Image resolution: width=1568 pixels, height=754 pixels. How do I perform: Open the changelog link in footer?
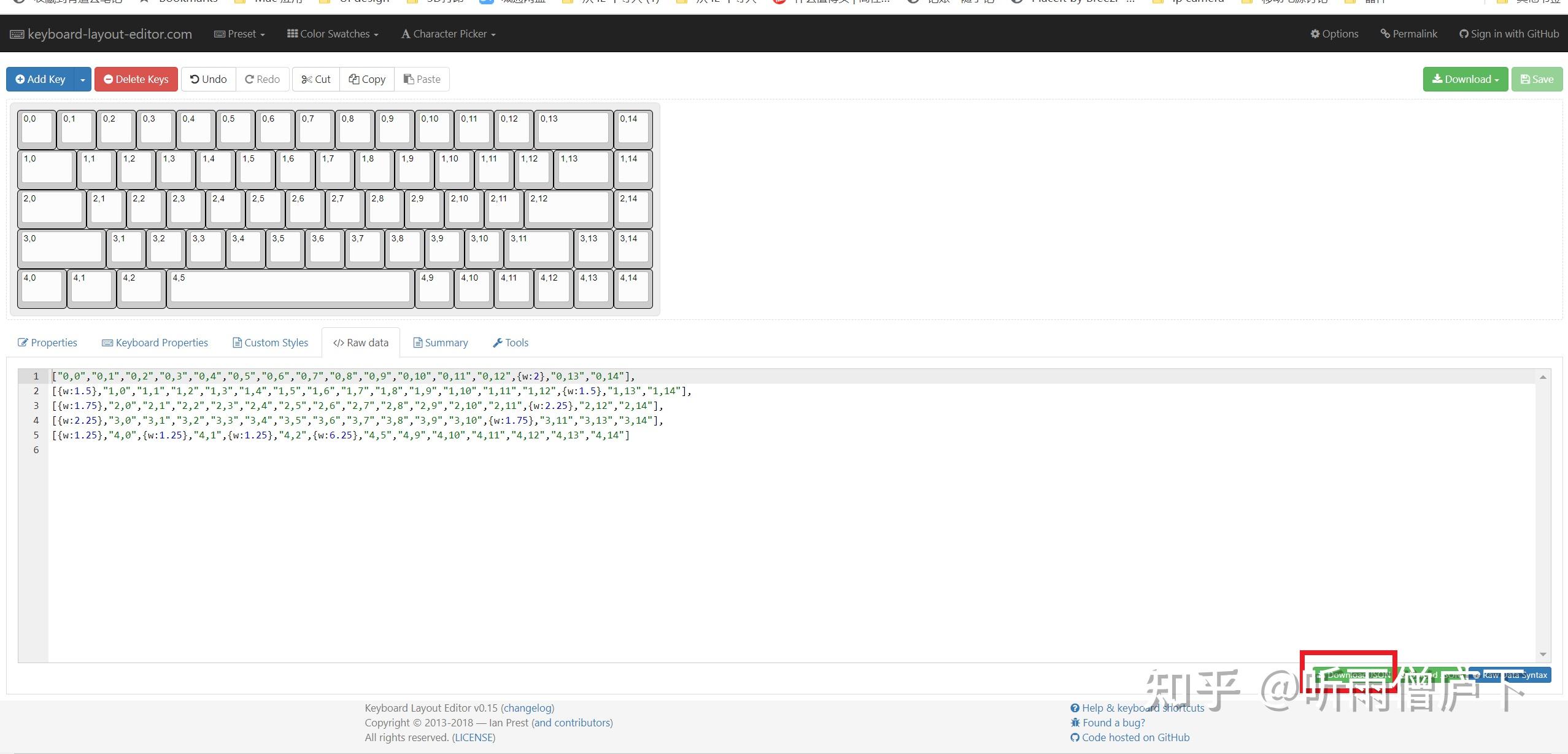[x=528, y=708]
